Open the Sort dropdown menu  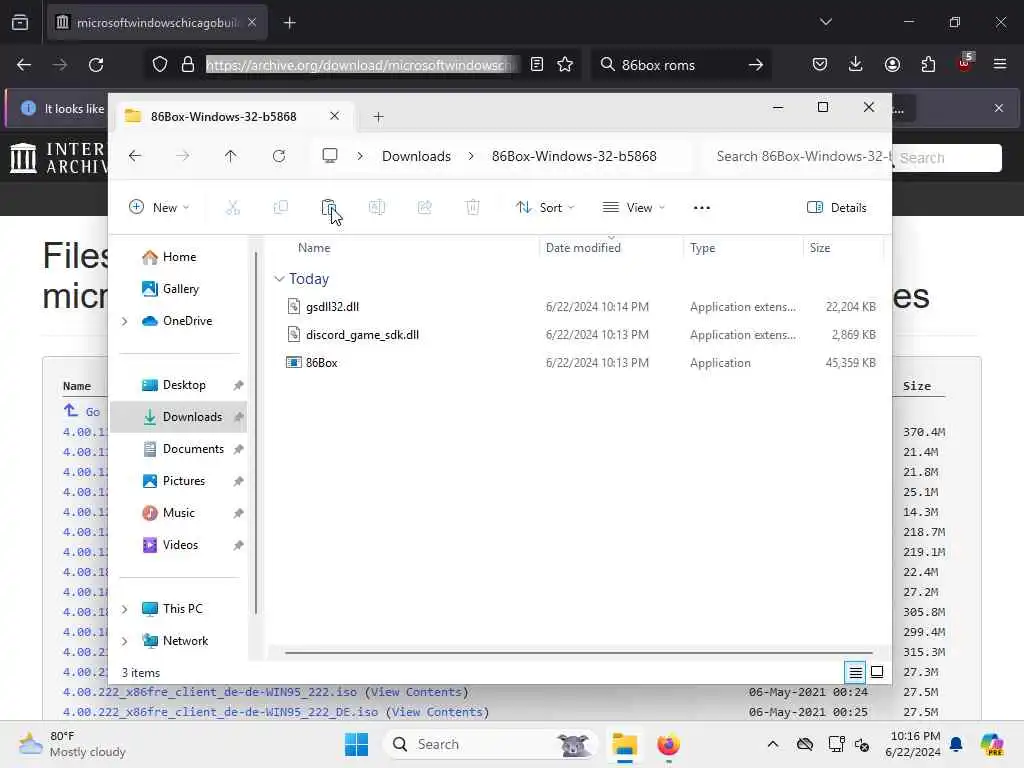[x=545, y=208]
